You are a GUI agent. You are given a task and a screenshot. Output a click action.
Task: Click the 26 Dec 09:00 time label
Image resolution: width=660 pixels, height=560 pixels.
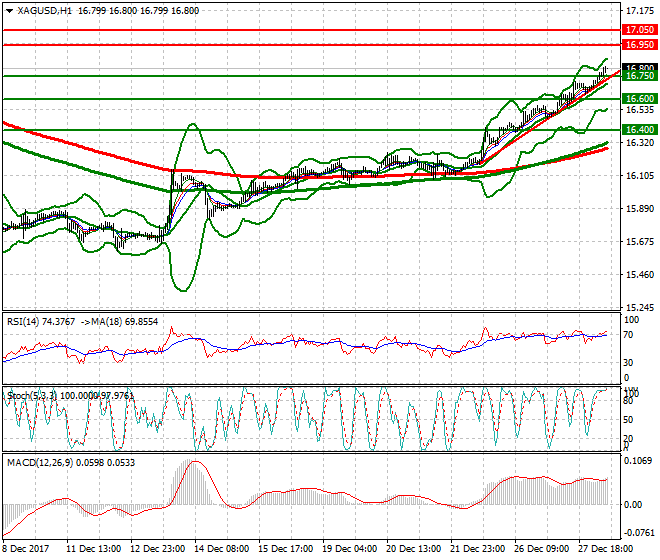(x=542, y=549)
